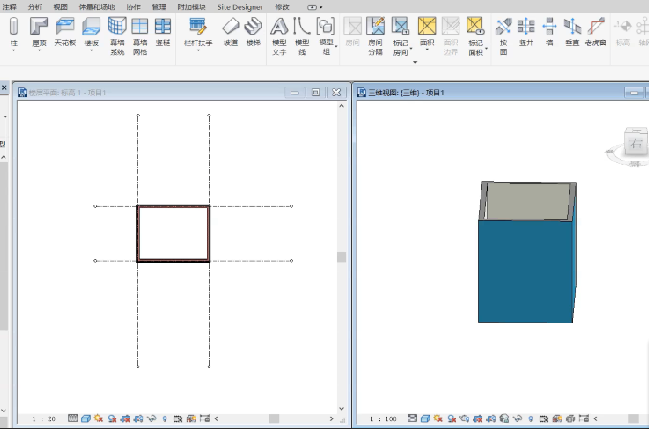The image size is (649, 429).
Task: Open the dropdown arrow under 面积
Action: [x=427, y=51]
